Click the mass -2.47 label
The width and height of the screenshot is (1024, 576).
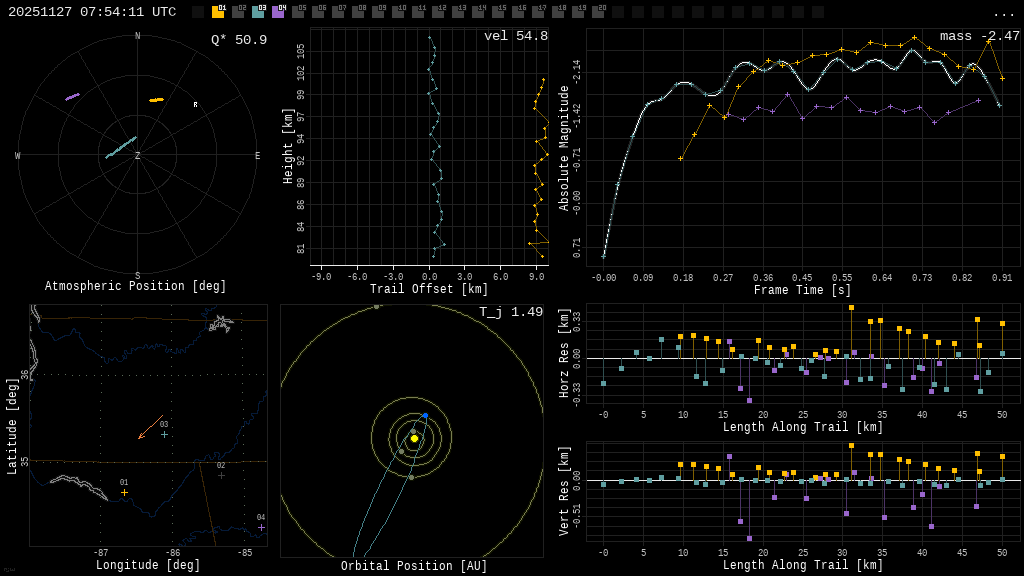pos(979,36)
